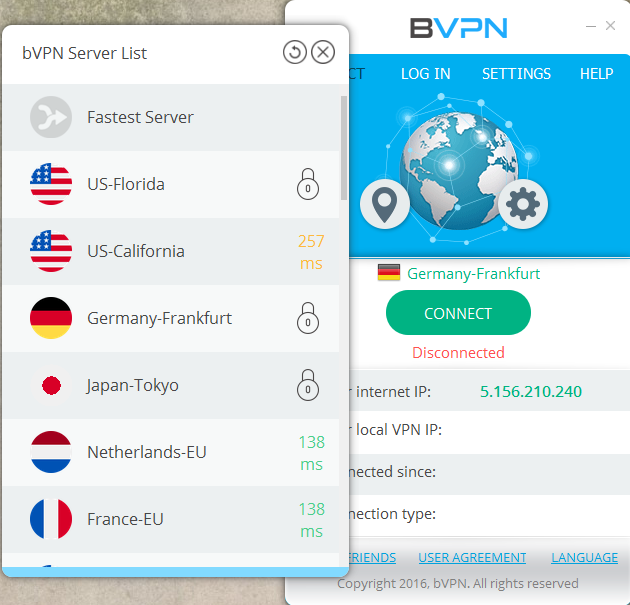
Task: Open the USER AGREEMENT link
Action: (472, 557)
